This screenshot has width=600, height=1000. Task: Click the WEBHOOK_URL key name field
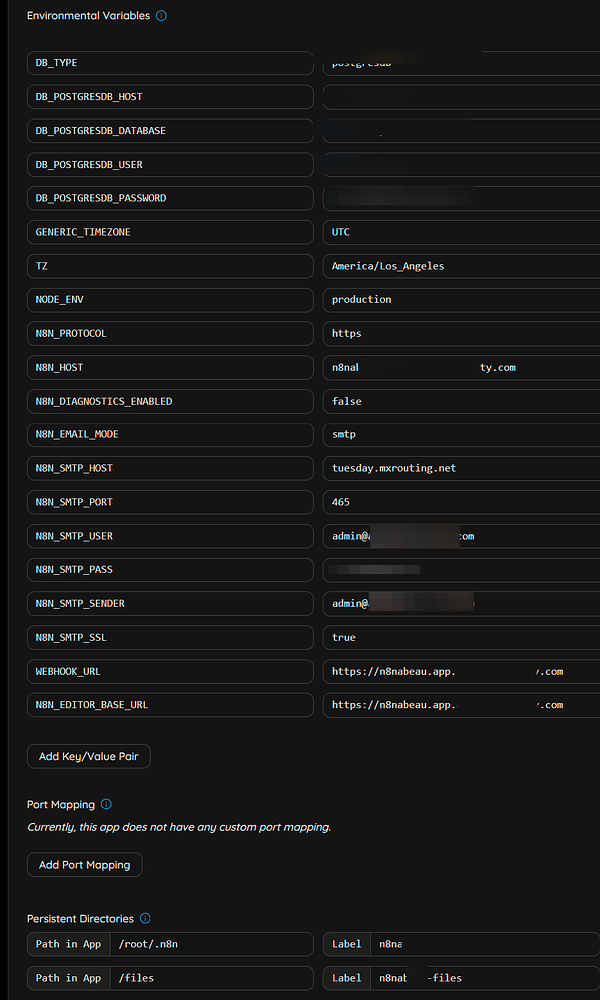tap(170, 671)
